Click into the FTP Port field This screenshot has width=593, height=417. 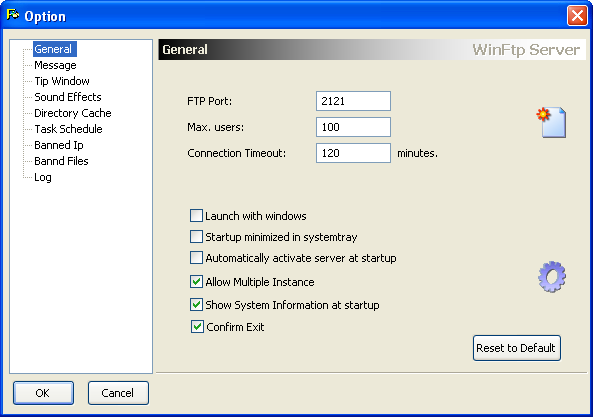click(353, 101)
